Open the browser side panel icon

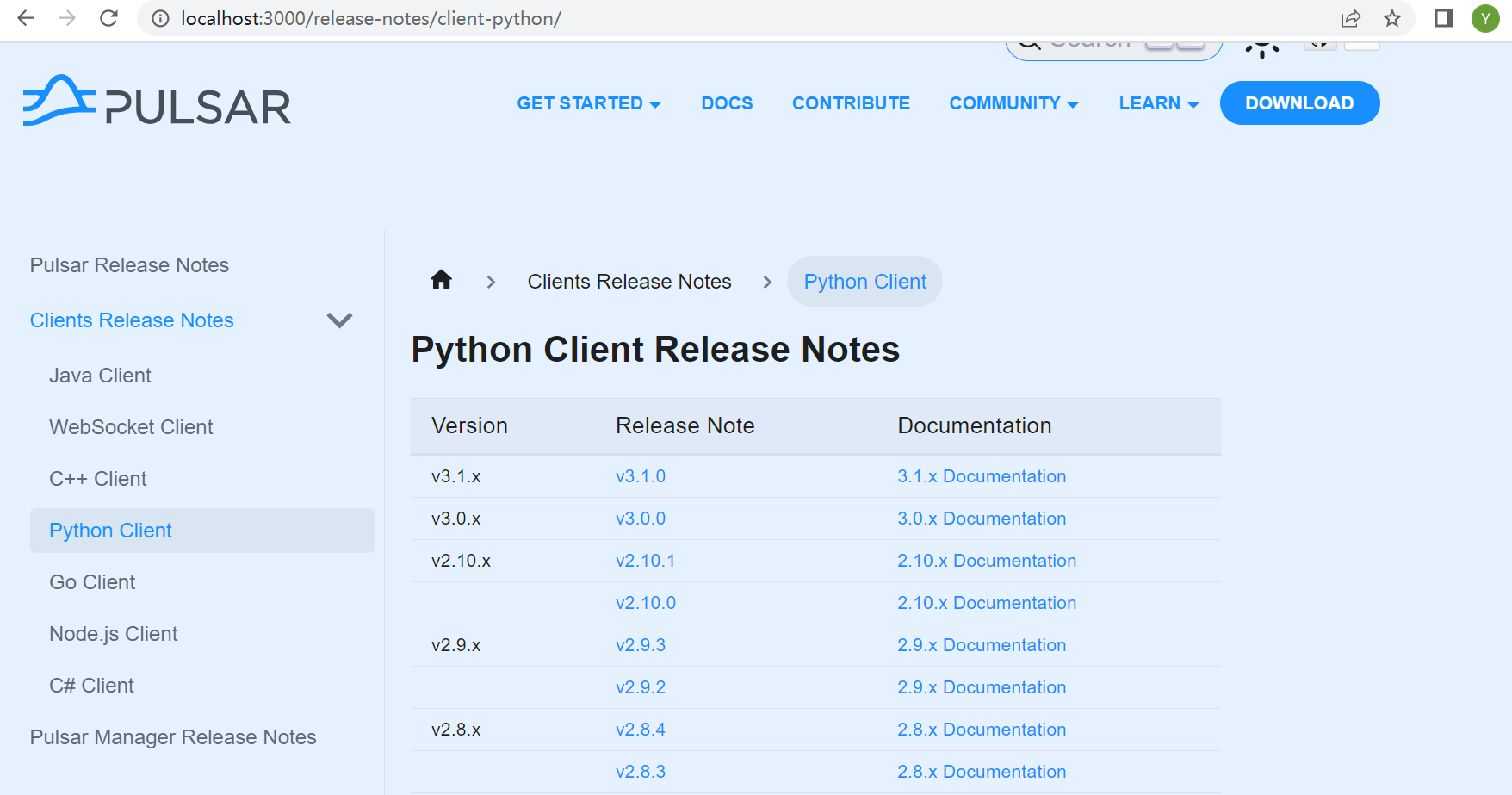click(1444, 18)
